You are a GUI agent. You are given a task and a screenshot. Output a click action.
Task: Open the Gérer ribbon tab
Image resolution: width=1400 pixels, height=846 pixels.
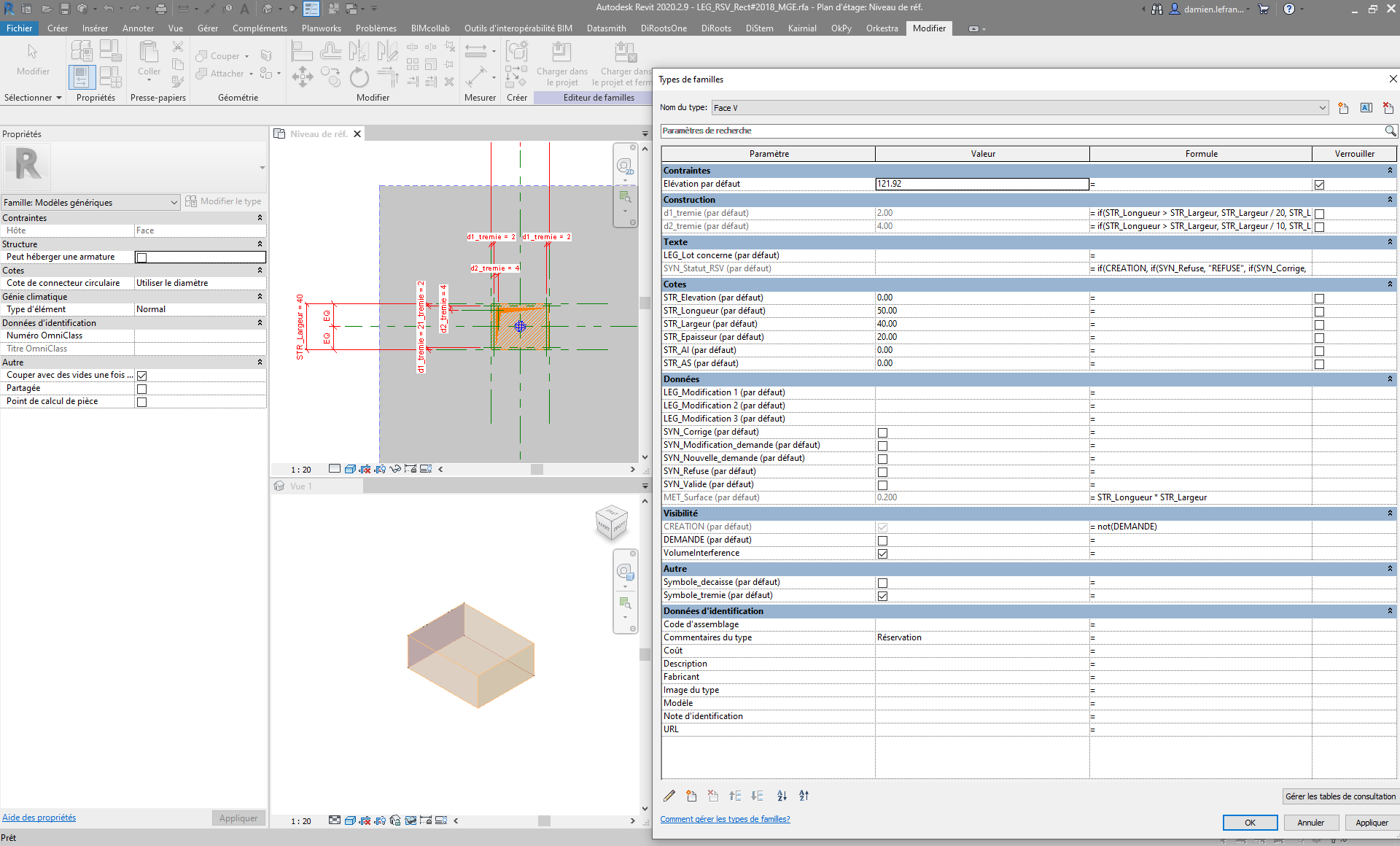coord(207,28)
